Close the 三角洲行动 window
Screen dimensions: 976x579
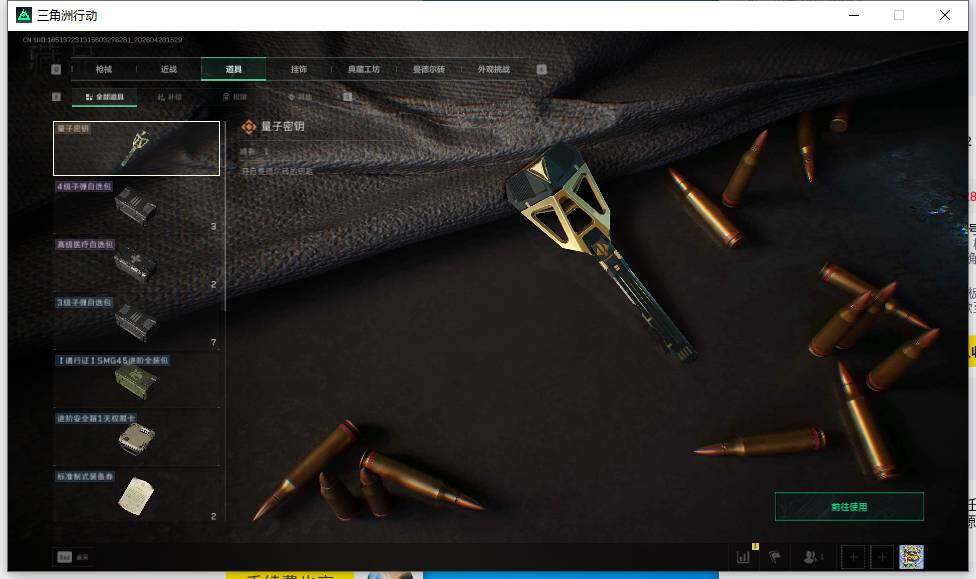pyautogui.click(x=945, y=15)
